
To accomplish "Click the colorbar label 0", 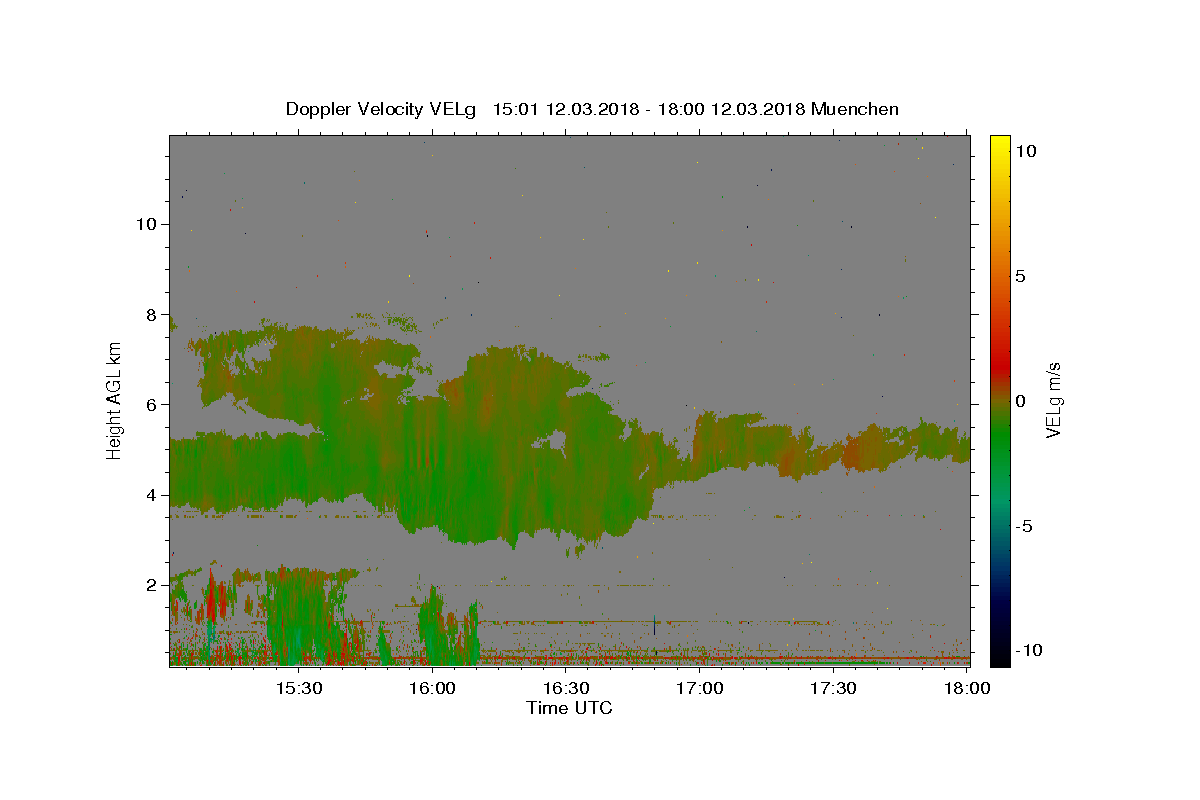I will 1020,401.
